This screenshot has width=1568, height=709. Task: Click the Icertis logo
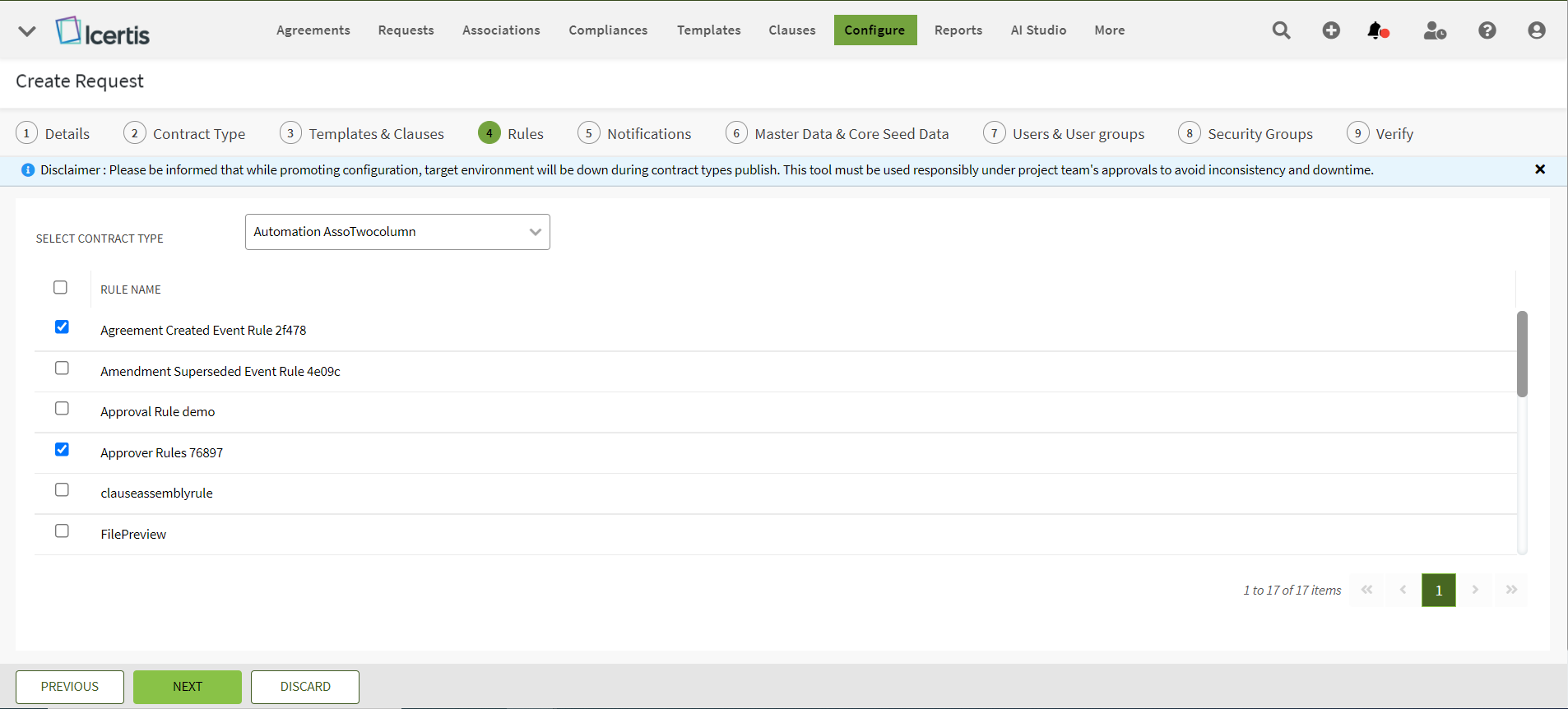click(x=103, y=32)
